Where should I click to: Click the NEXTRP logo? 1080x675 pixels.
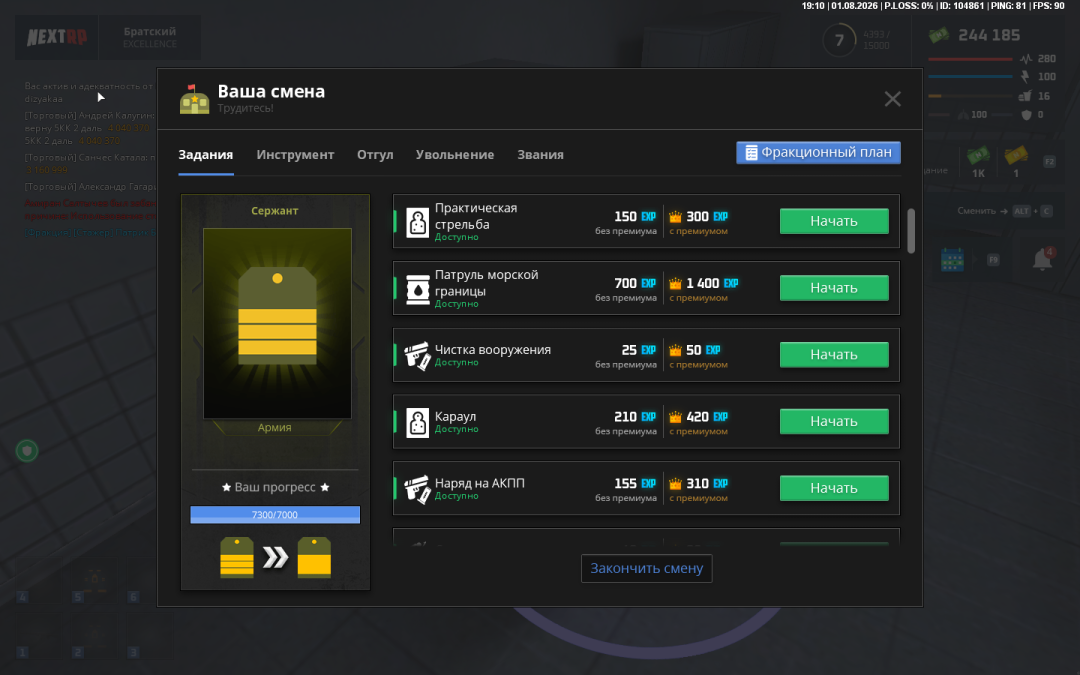[57, 37]
